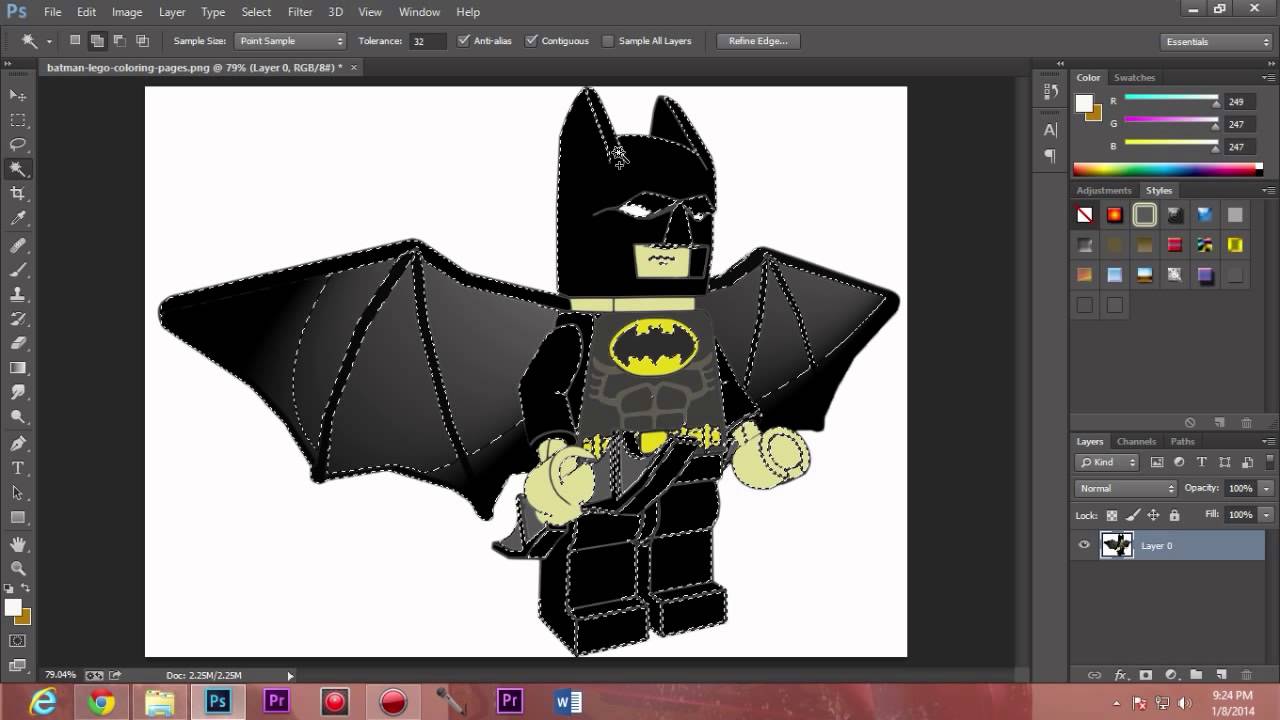Select the Move tool
1280x720 pixels.
point(18,94)
